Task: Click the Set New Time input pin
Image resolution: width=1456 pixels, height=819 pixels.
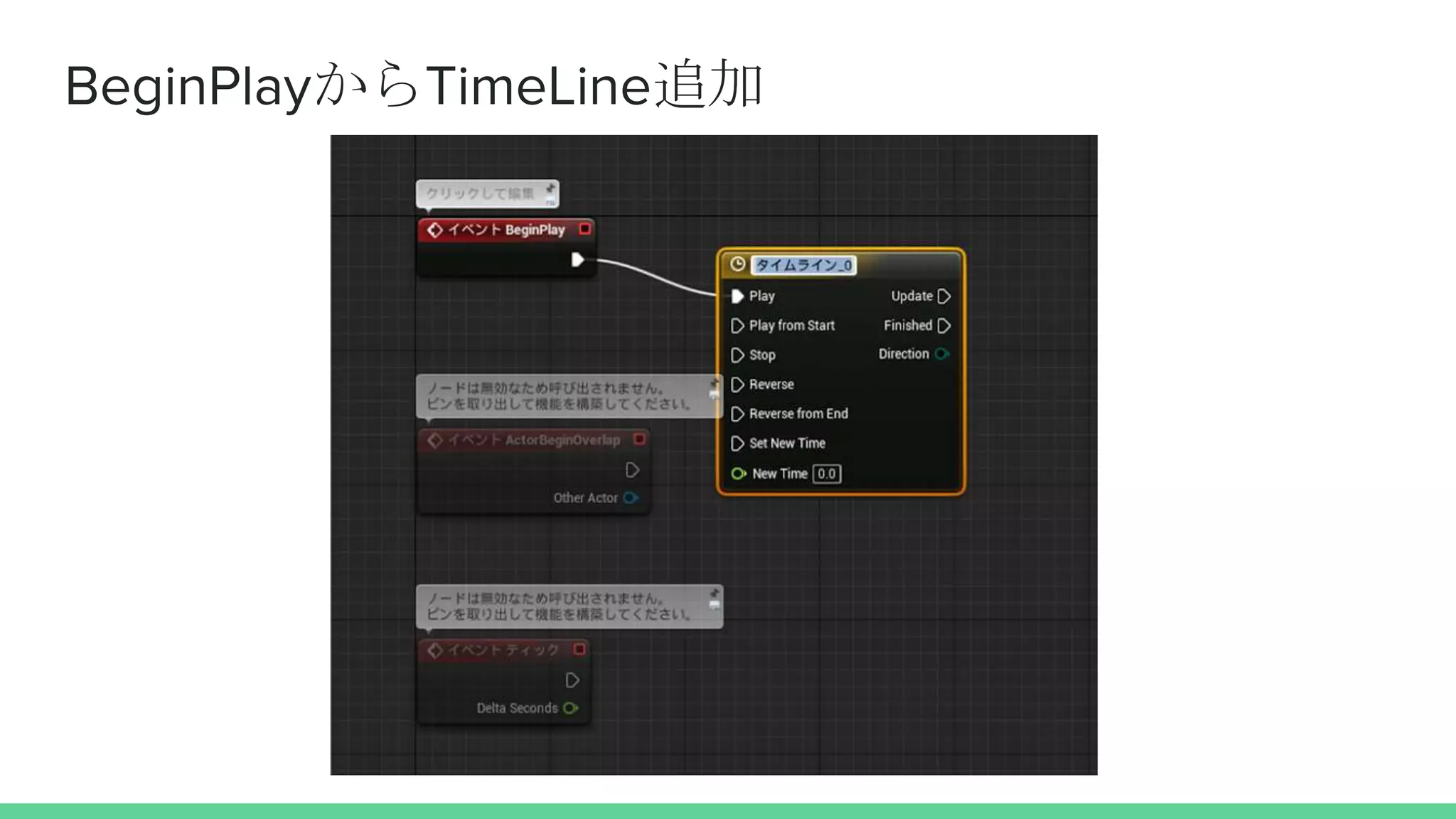Action: [737, 444]
